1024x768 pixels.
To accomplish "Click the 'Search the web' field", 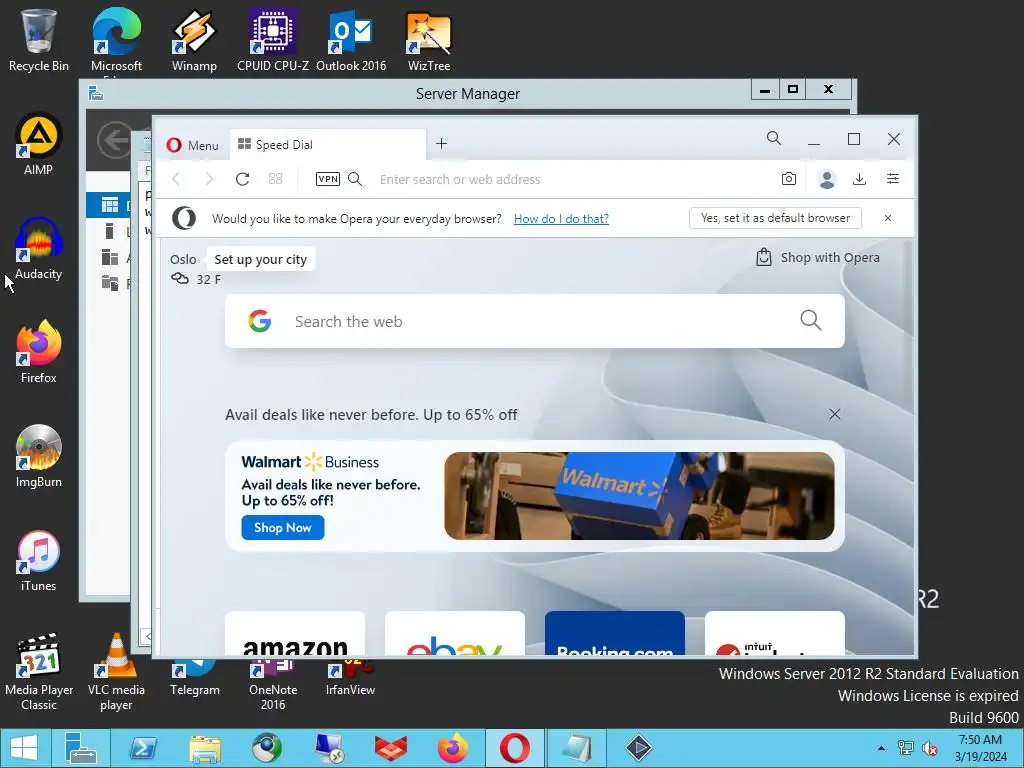I will pyautogui.click(x=534, y=321).
